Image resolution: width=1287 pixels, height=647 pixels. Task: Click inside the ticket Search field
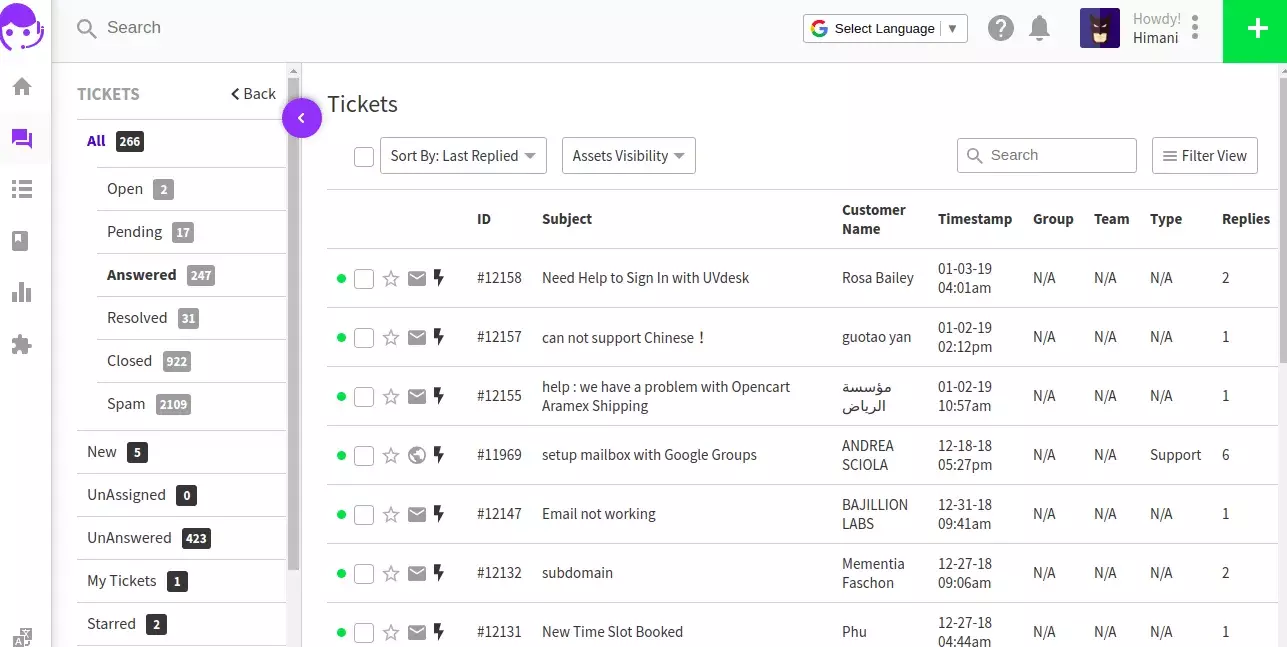click(1046, 155)
